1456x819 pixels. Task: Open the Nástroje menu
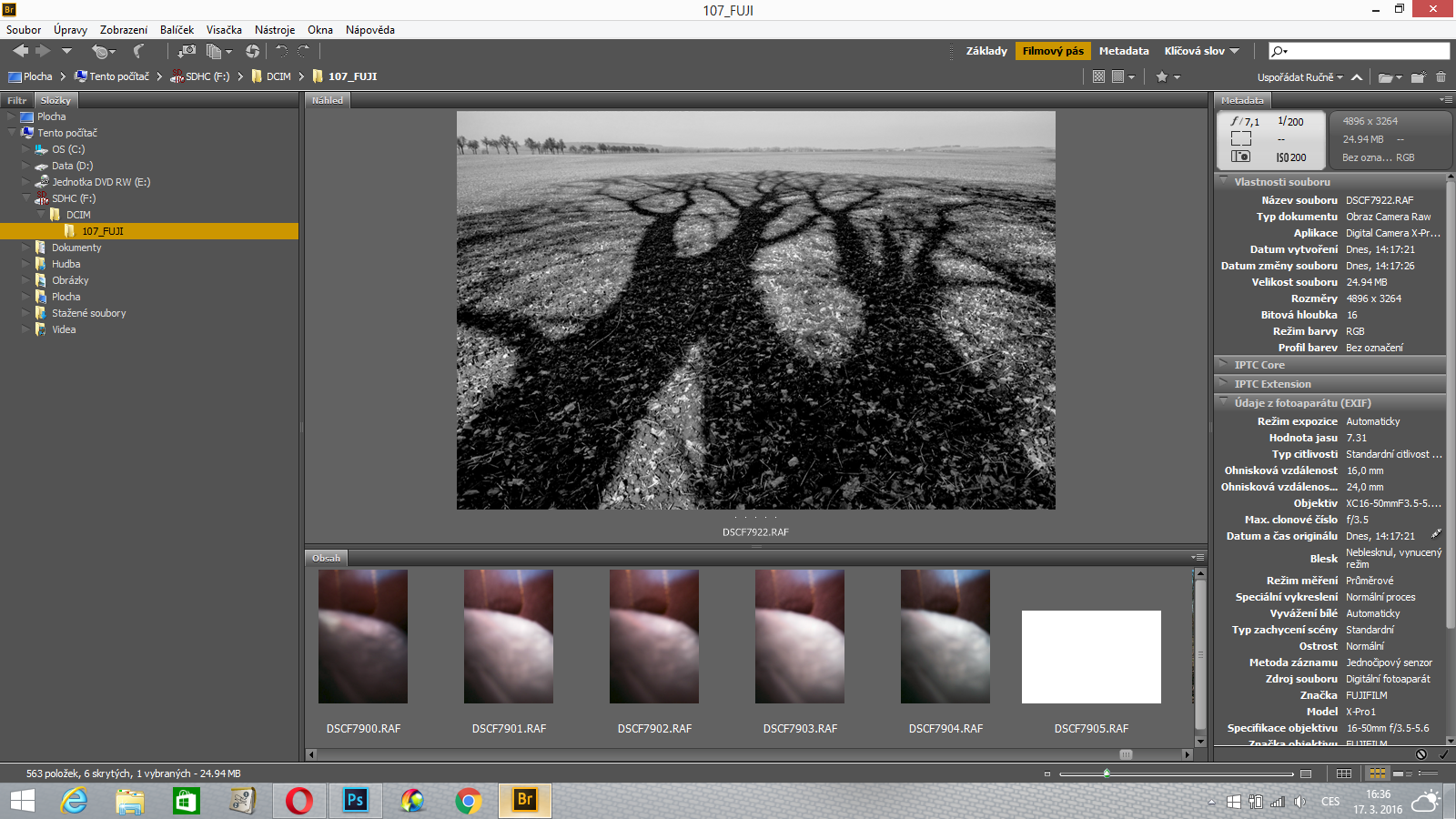pyautogui.click(x=274, y=30)
